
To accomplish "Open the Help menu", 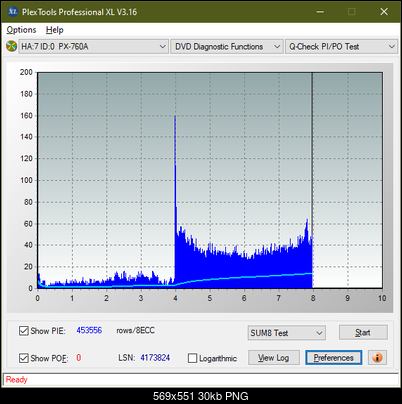I will pyautogui.click(x=54, y=30).
